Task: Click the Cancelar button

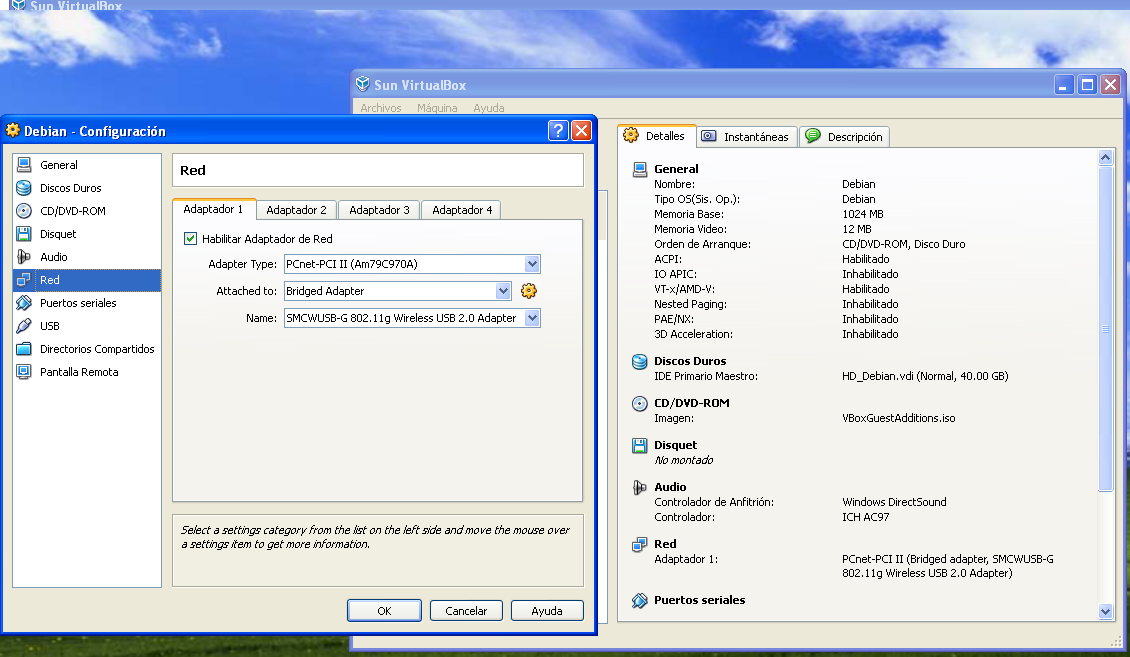Action: (x=466, y=611)
